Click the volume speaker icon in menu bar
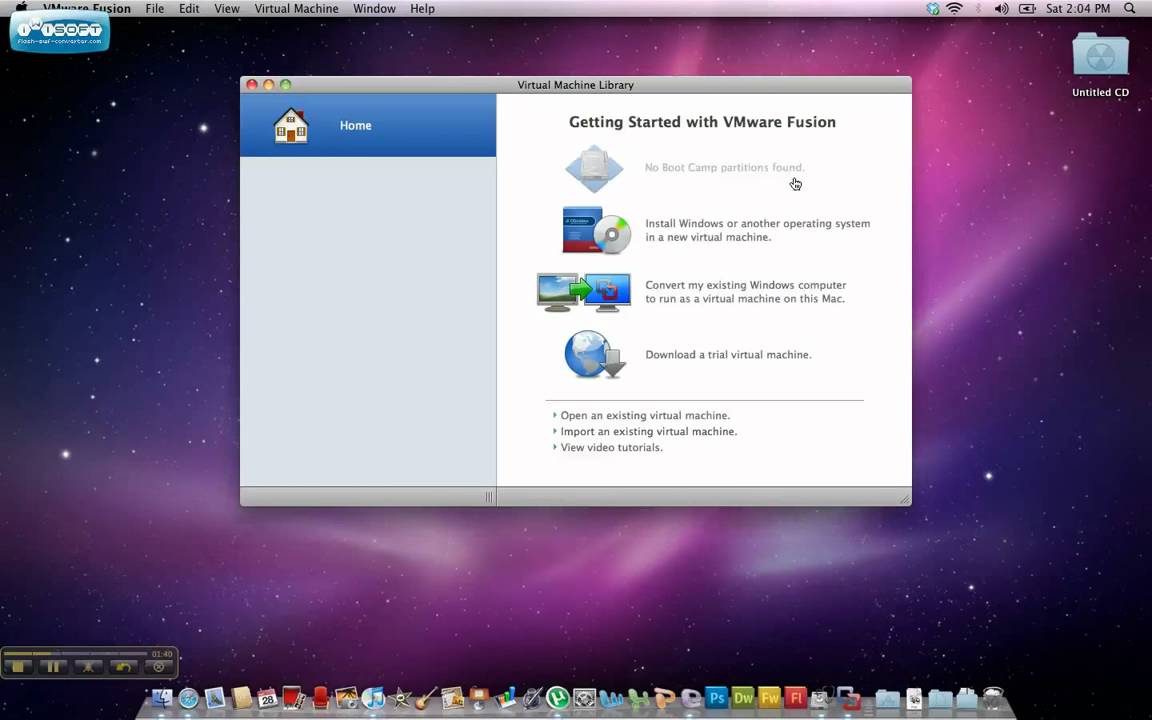The width and height of the screenshot is (1152, 720). point(1001,9)
